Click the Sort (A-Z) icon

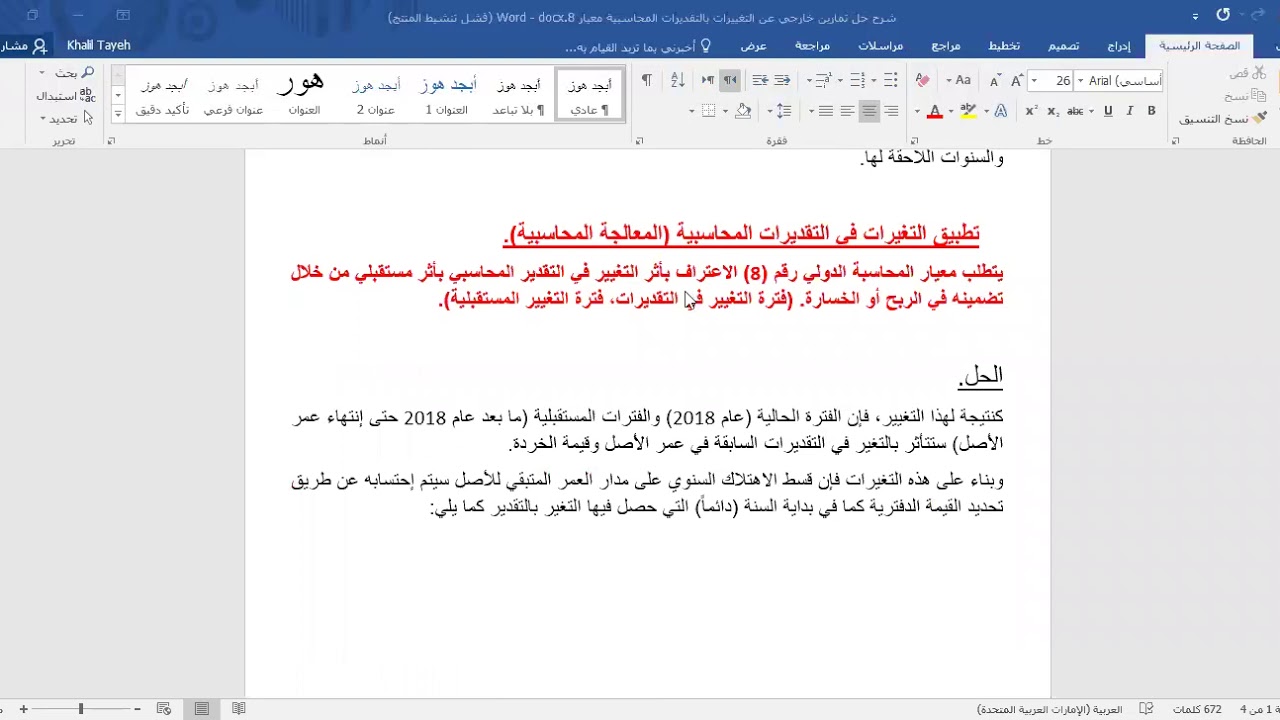coord(677,80)
